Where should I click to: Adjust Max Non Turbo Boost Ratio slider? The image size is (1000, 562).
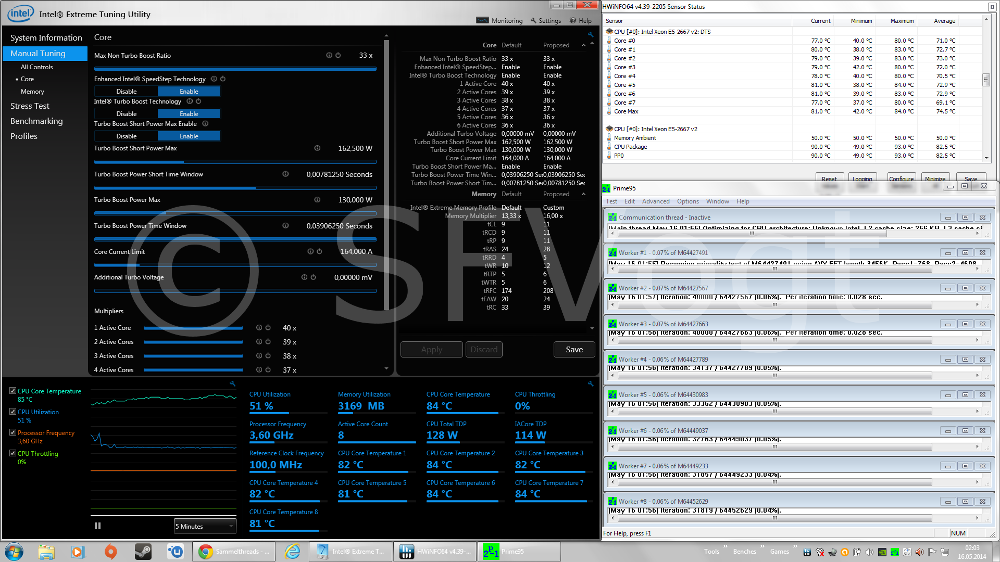pos(235,69)
